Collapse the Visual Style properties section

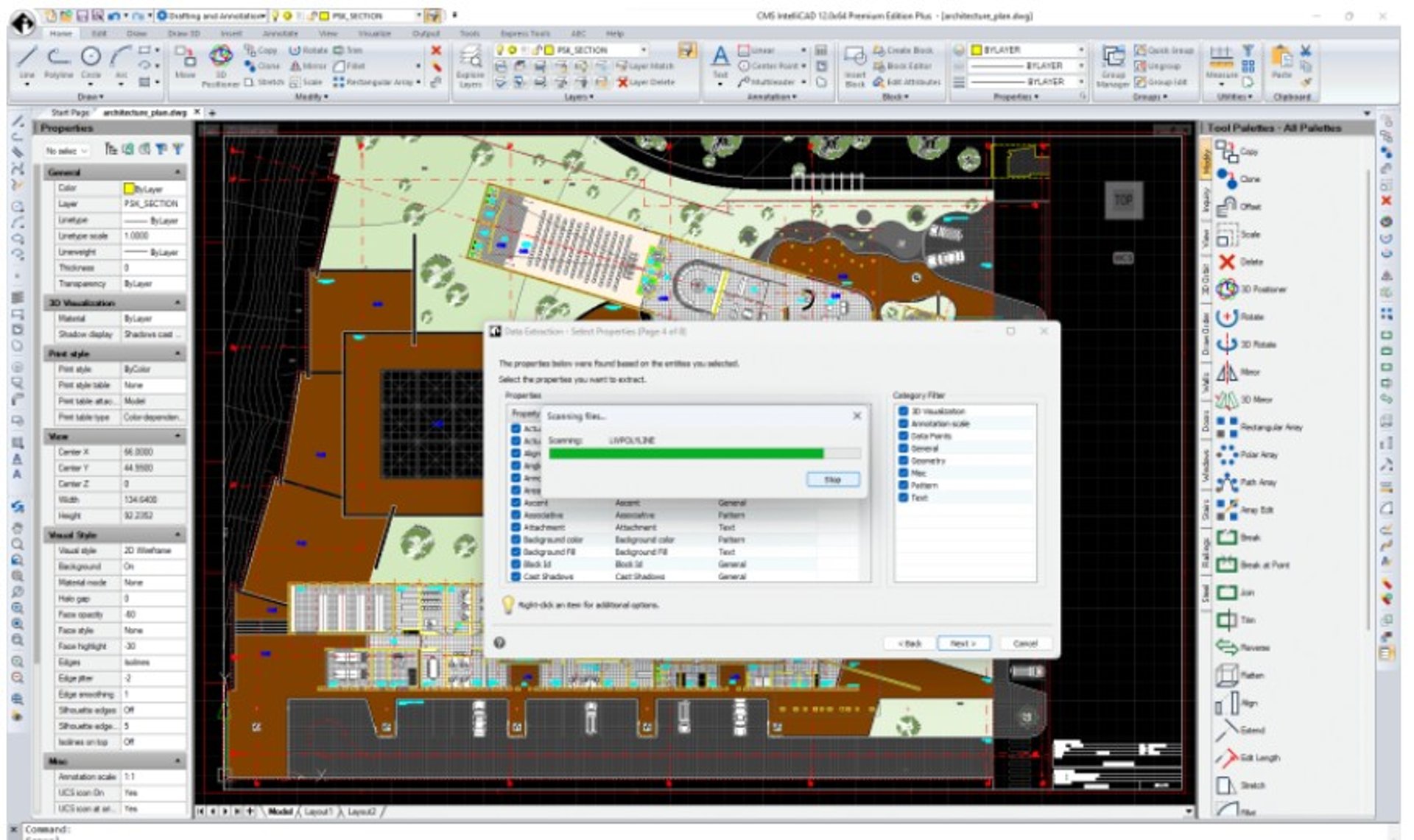pos(177,534)
